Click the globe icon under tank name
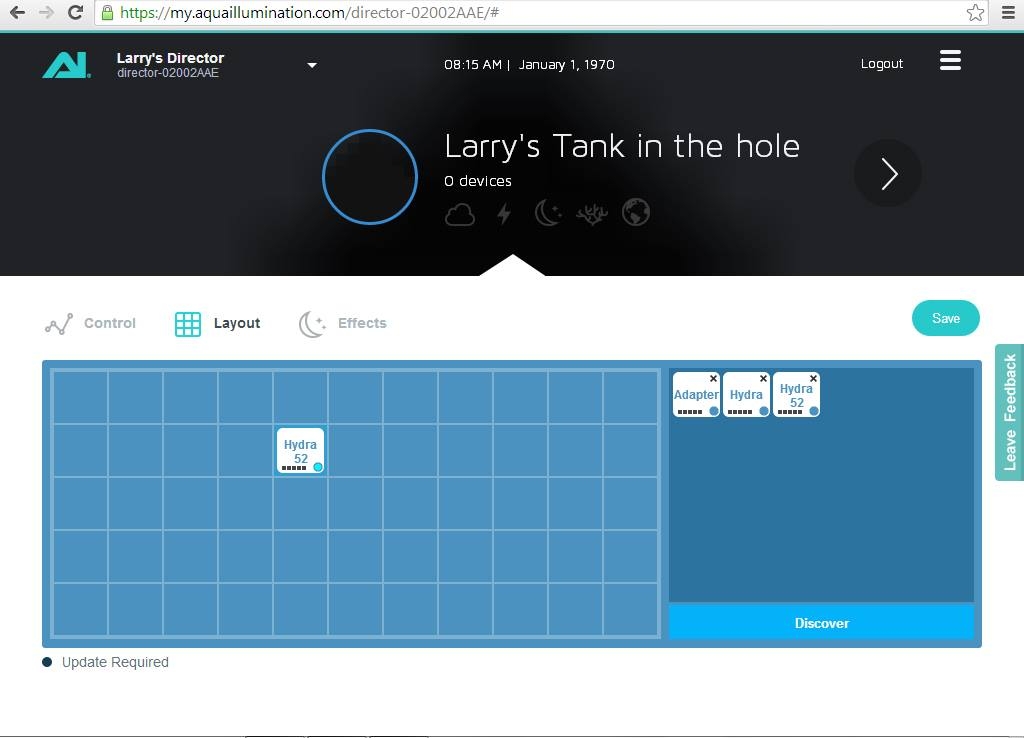The height and width of the screenshot is (738, 1024). (x=636, y=212)
